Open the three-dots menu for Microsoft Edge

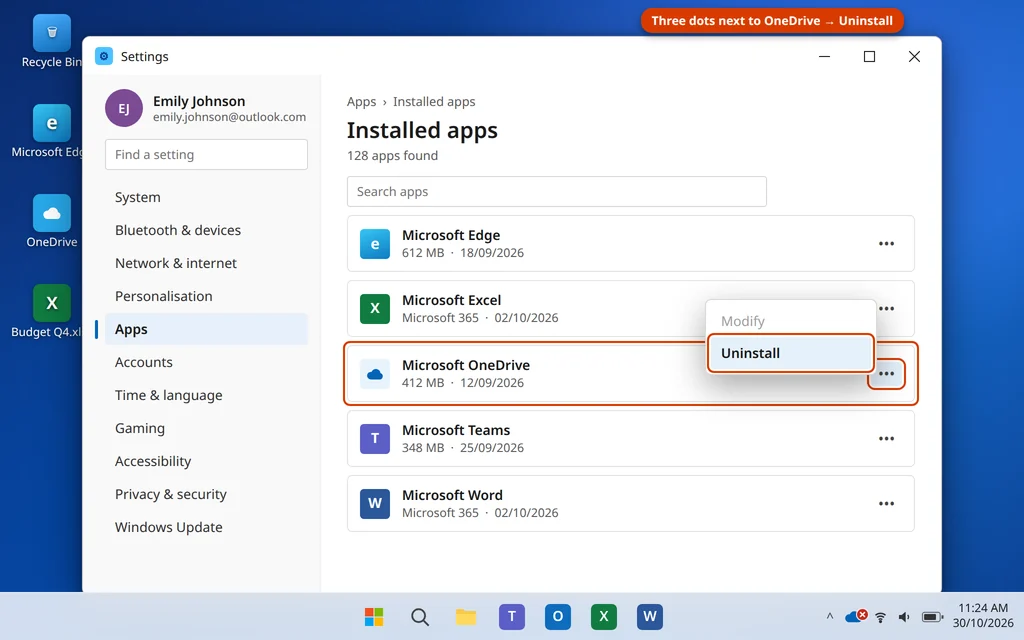click(886, 244)
